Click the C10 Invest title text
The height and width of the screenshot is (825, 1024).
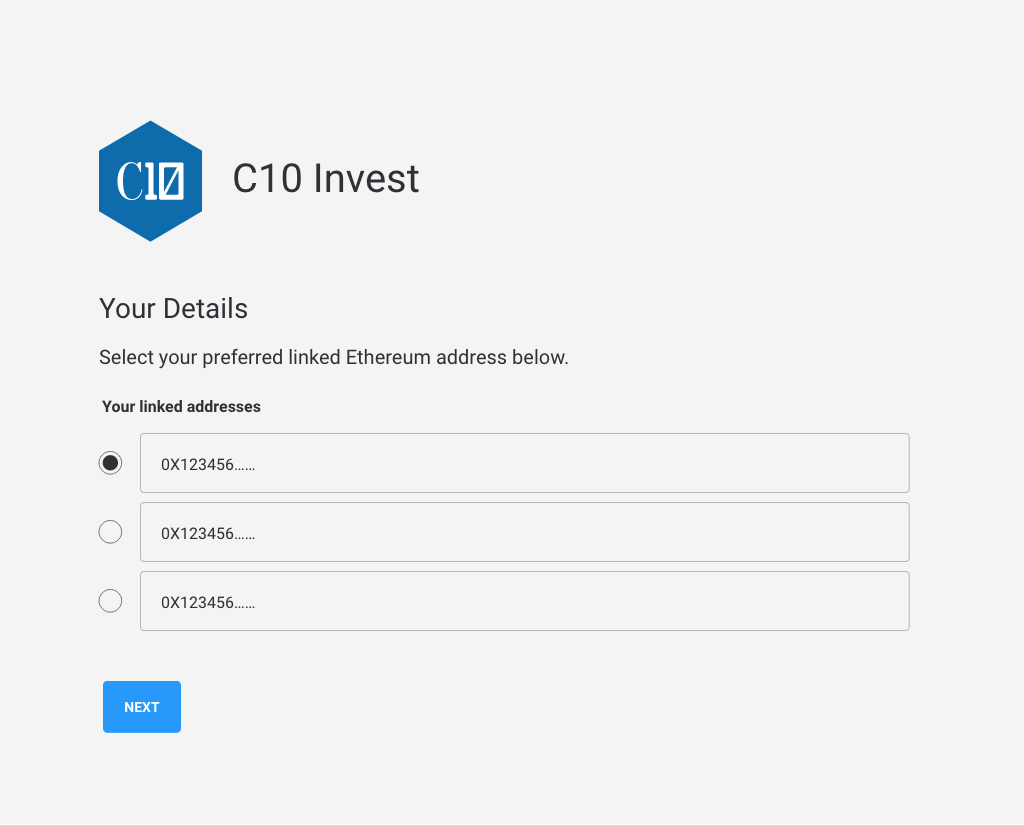(325, 178)
